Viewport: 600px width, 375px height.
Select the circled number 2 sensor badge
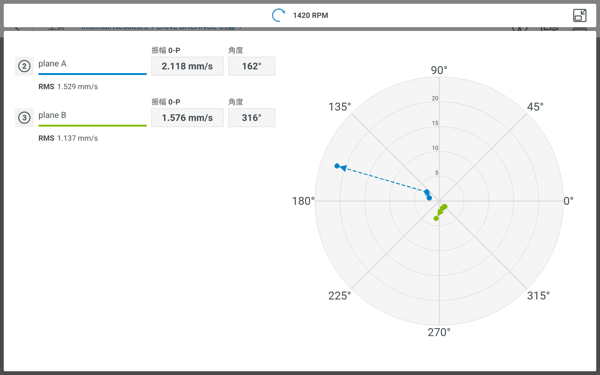pyautogui.click(x=24, y=67)
